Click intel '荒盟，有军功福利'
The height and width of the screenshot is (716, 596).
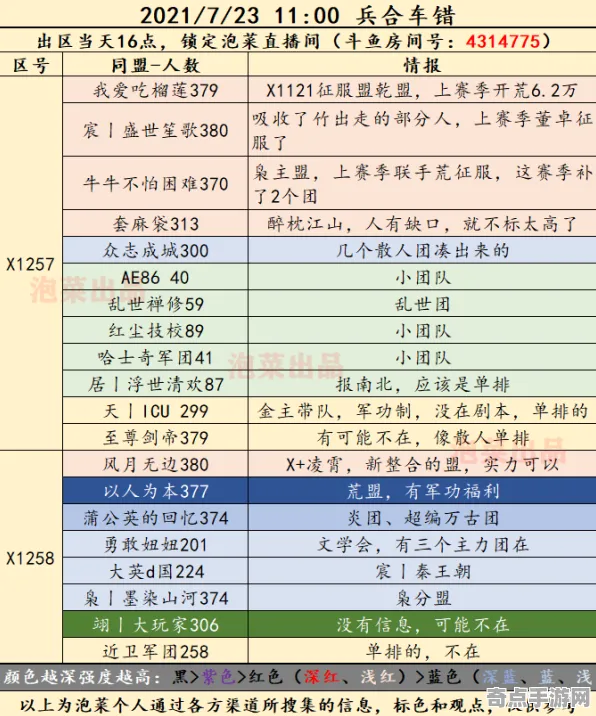[x=422, y=491]
